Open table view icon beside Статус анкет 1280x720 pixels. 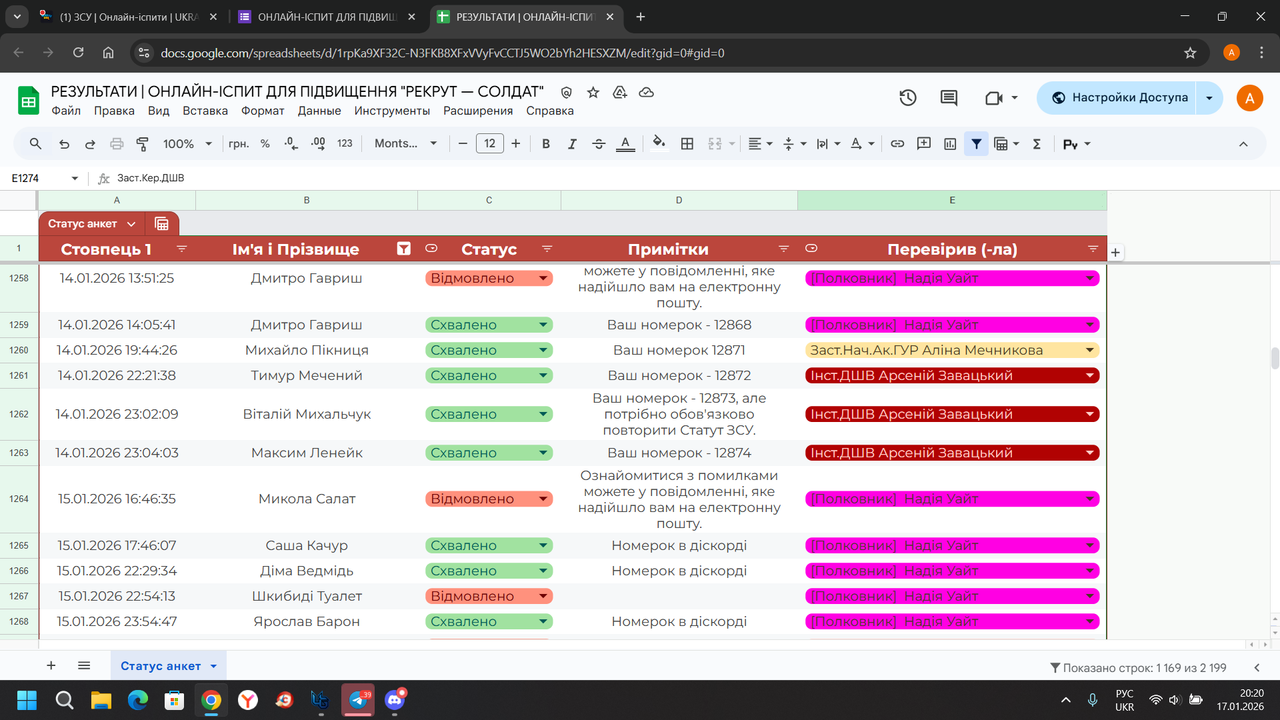[162, 224]
